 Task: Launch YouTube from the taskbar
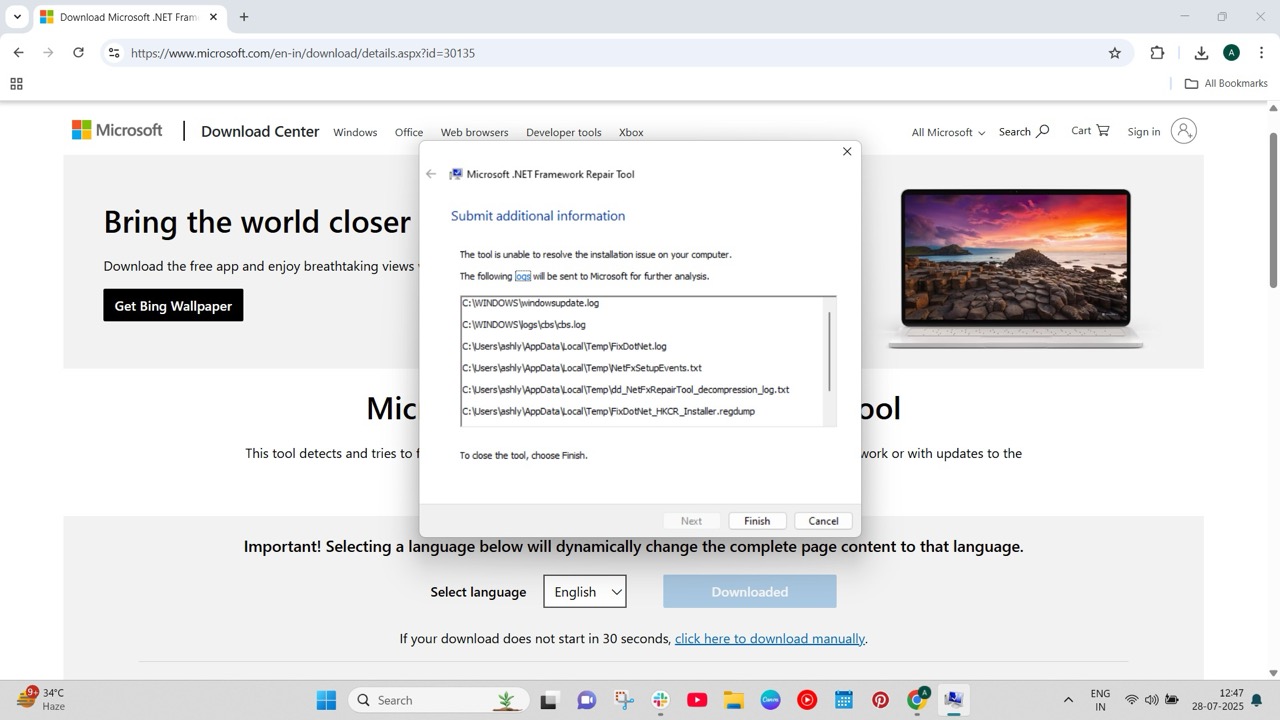(x=696, y=700)
